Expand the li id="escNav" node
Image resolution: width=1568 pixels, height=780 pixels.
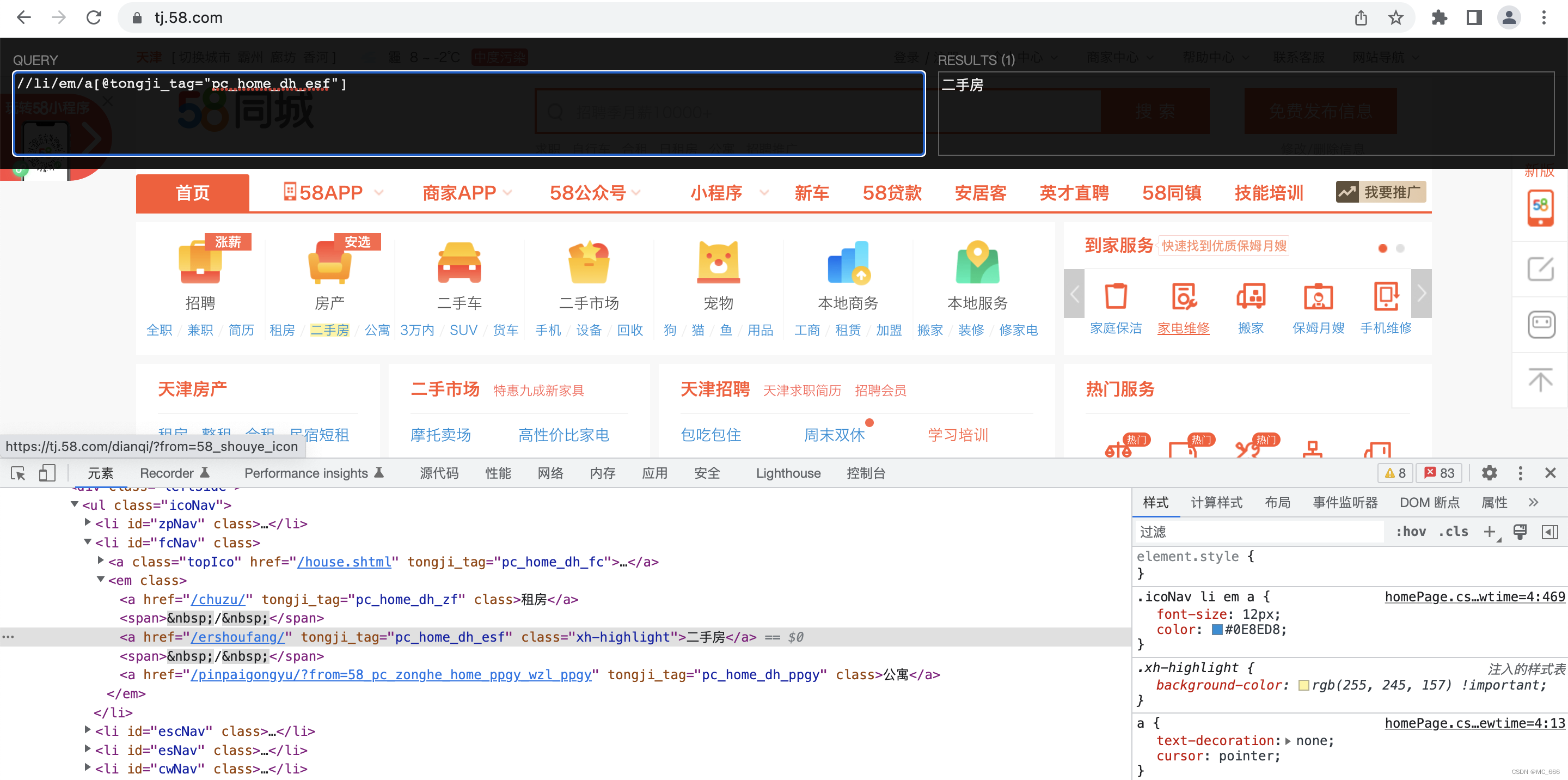88,730
